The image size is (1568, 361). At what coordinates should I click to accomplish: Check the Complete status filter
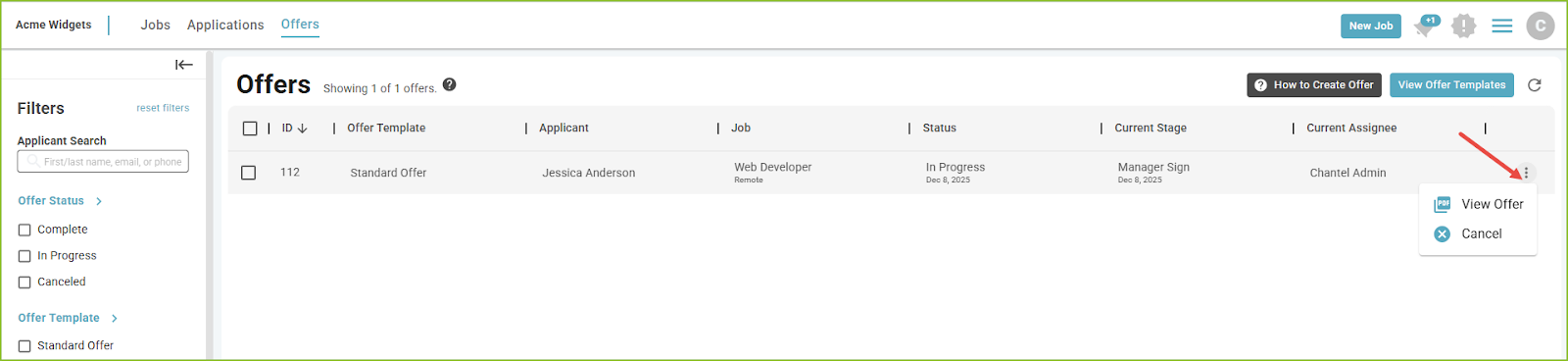click(x=24, y=230)
